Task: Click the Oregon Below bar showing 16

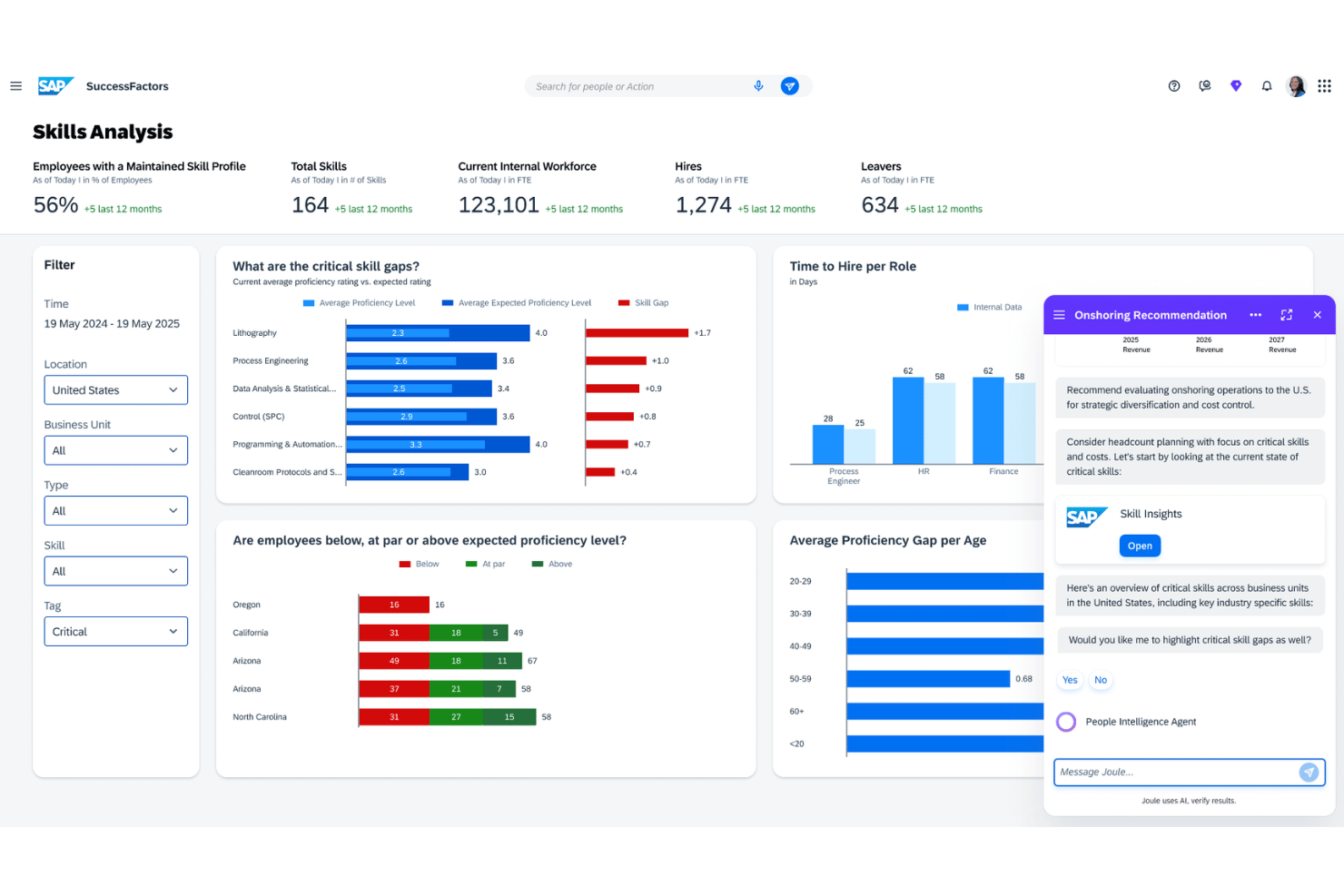Action: tap(394, 605)
